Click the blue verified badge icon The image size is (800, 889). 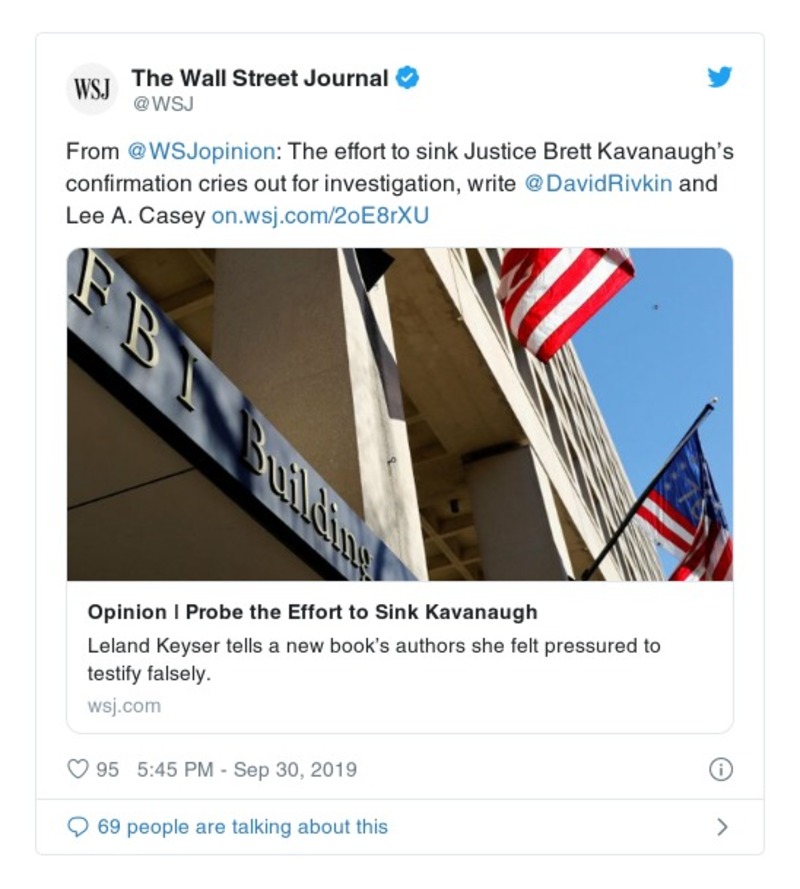(x=407, y=78)
